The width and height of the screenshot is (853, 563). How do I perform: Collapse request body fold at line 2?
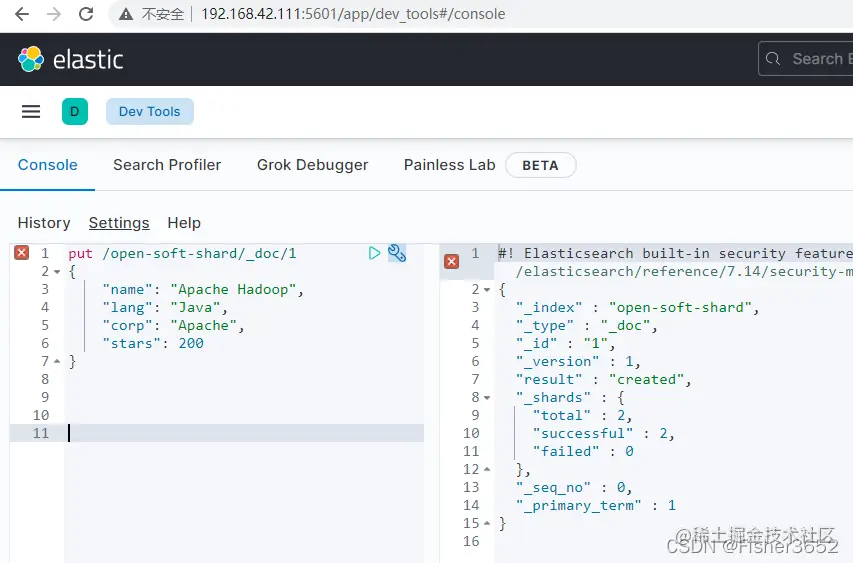pyautogui.click(x=57, y=271)
